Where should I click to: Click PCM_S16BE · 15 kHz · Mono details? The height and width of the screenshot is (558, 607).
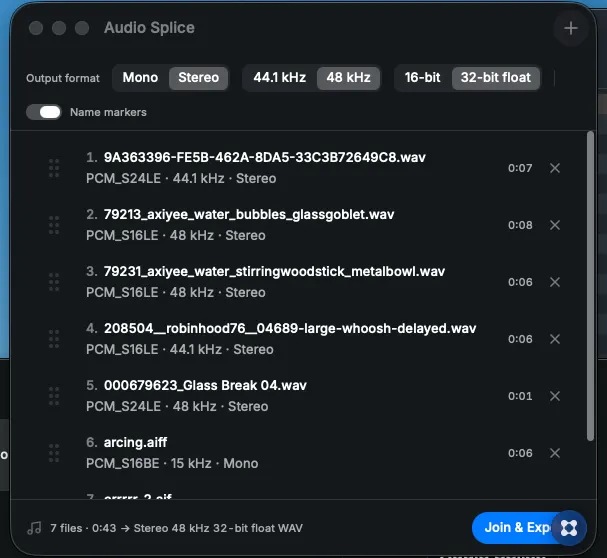(172, 464)
